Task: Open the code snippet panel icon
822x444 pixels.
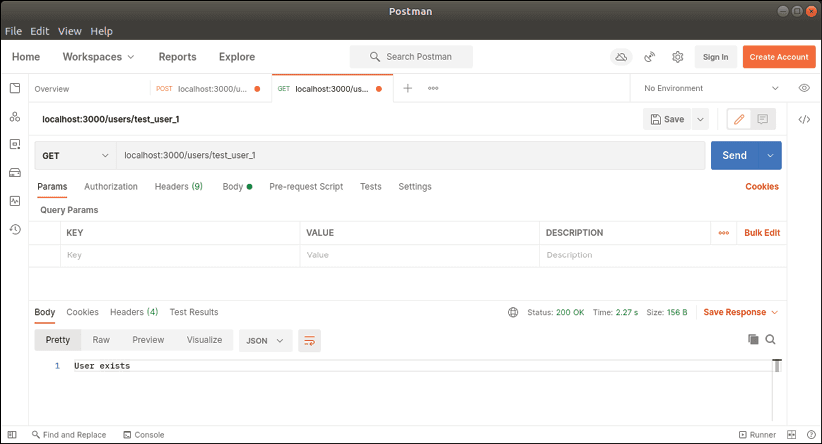Action: pos(804,120)
